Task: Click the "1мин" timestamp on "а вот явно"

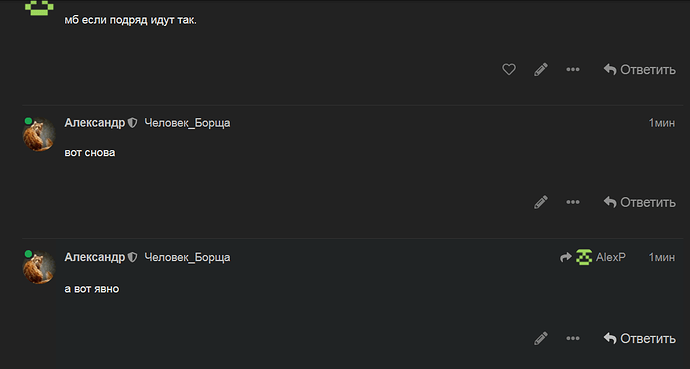Action: click(661, 257)
